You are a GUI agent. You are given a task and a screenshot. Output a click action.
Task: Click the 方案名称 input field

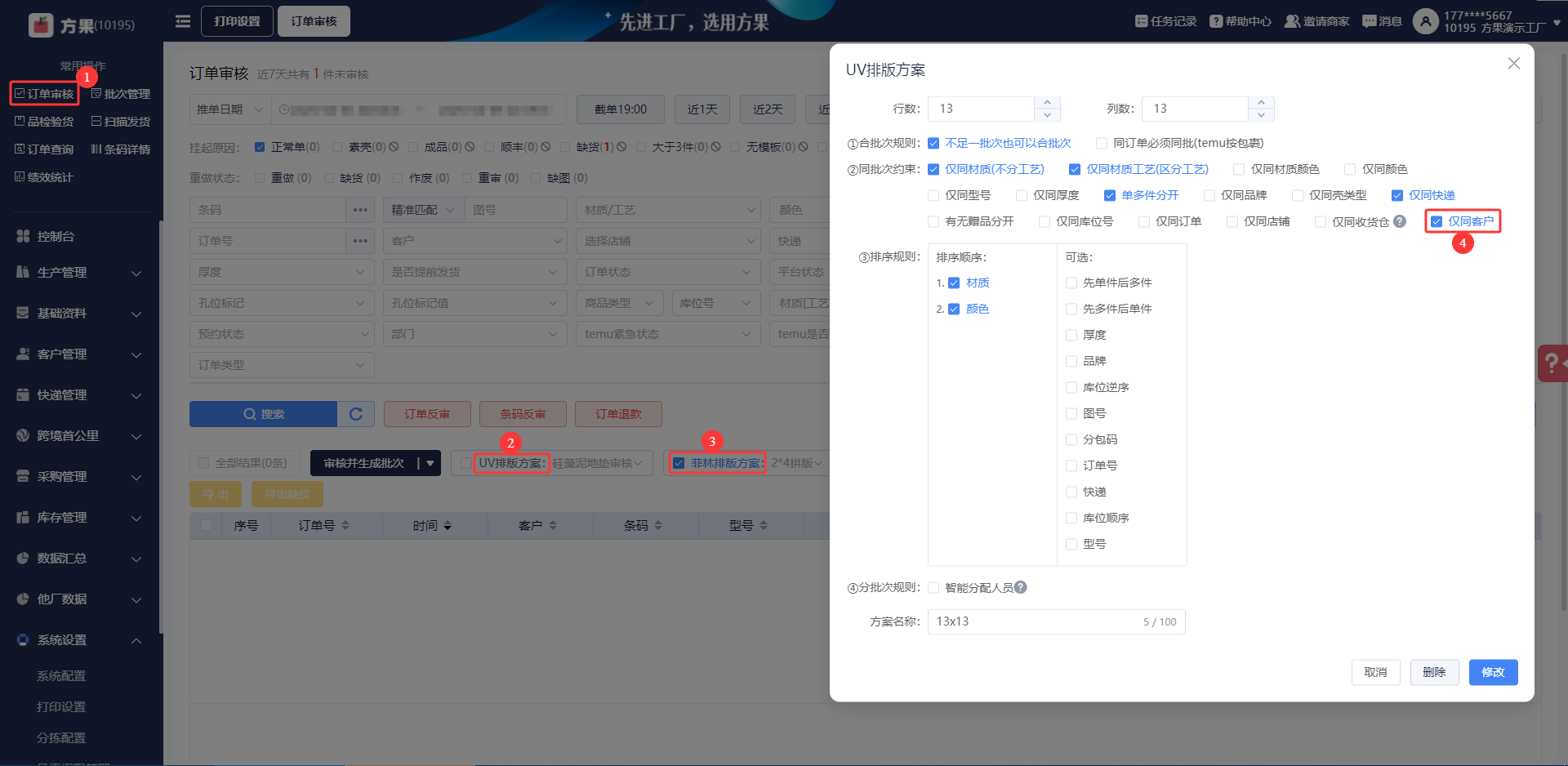point(1033,621)
